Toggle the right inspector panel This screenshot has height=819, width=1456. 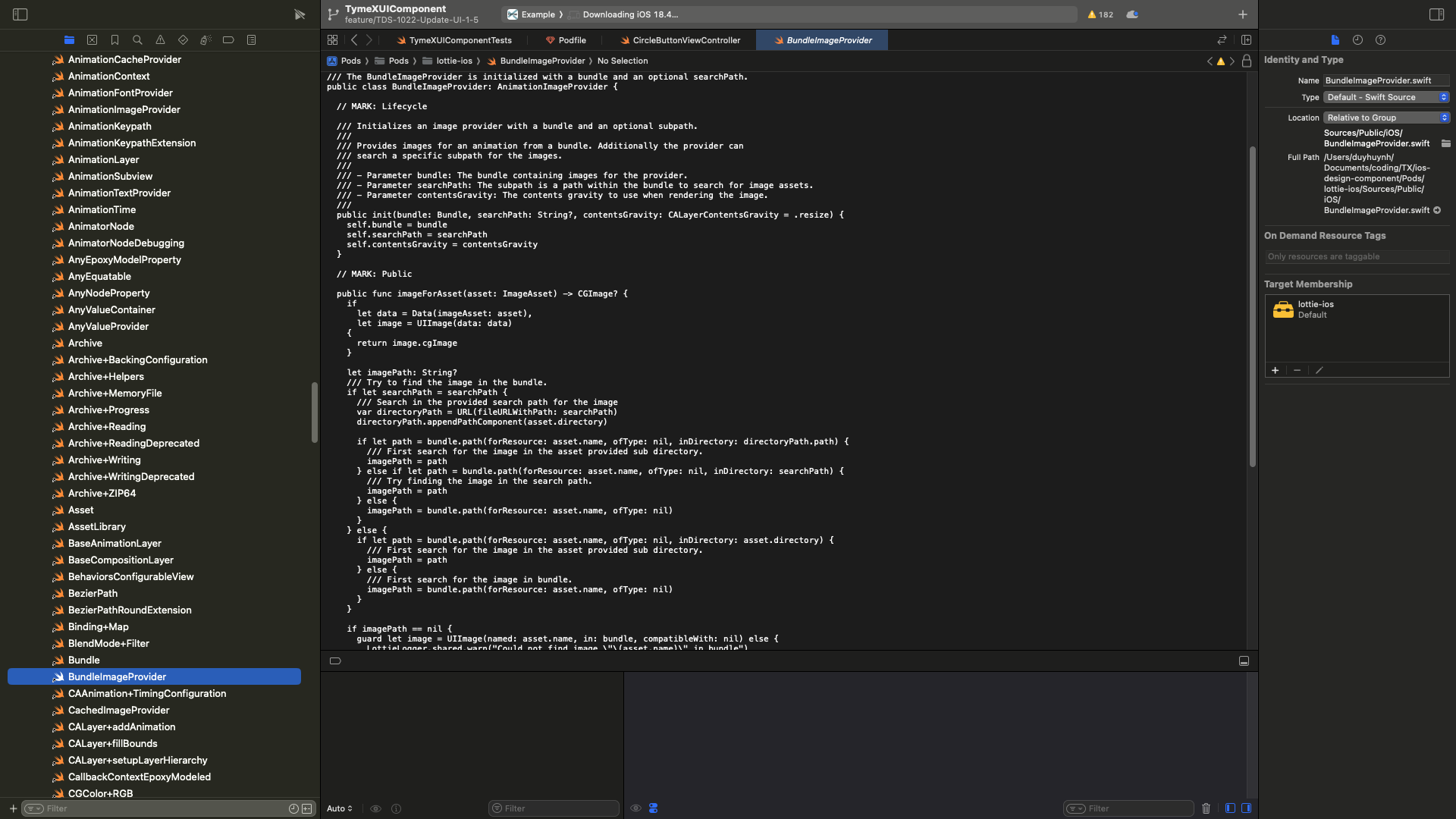[1436, 14]
